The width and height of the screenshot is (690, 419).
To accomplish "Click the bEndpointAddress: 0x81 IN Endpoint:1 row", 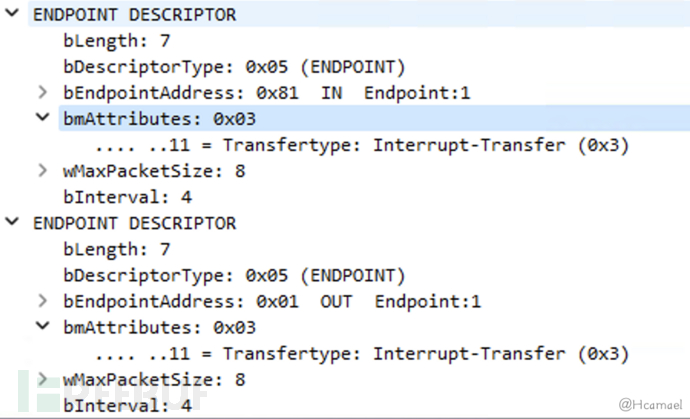I will (x=265, y=92).
